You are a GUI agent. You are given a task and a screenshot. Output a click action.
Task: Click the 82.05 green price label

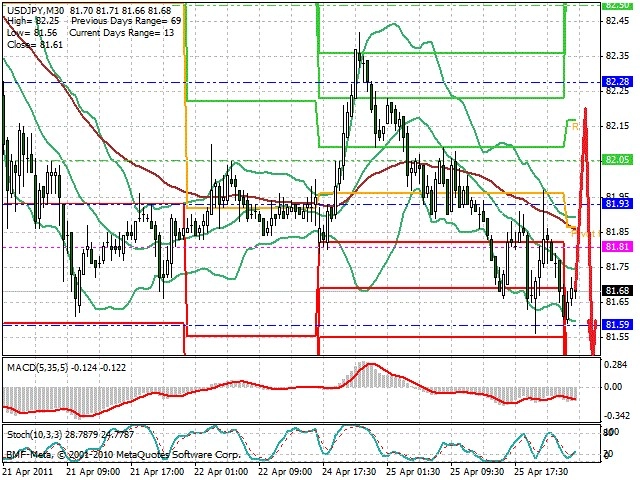click(617, 160)
